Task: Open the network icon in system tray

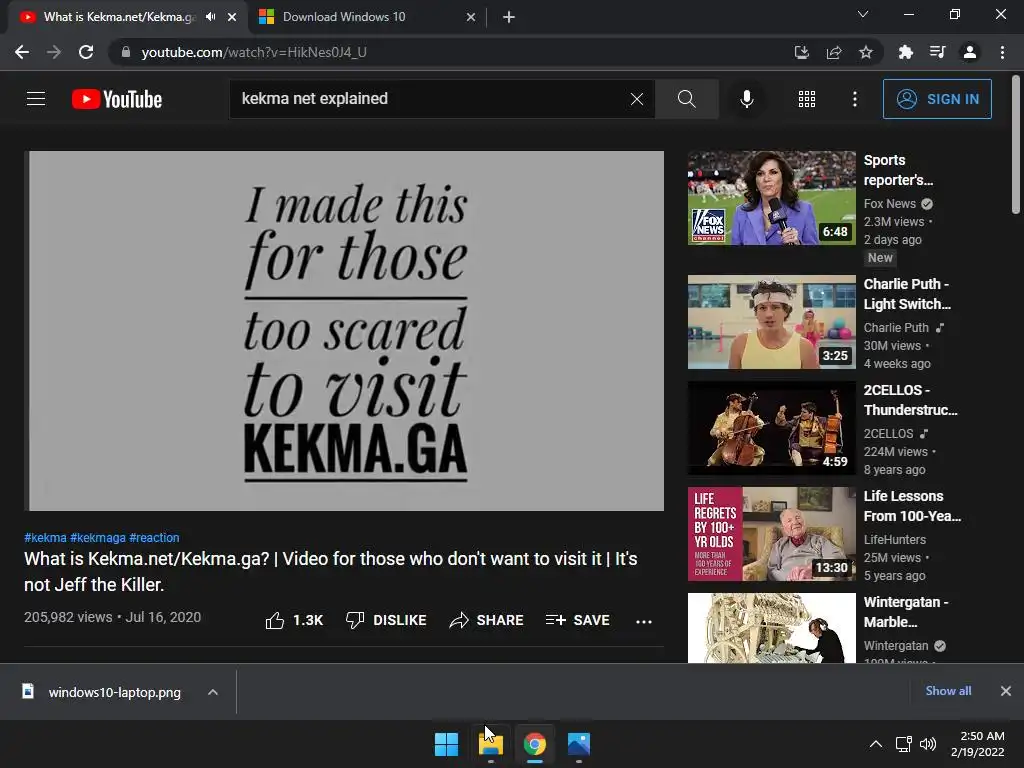Action: (x=903, y=744)
